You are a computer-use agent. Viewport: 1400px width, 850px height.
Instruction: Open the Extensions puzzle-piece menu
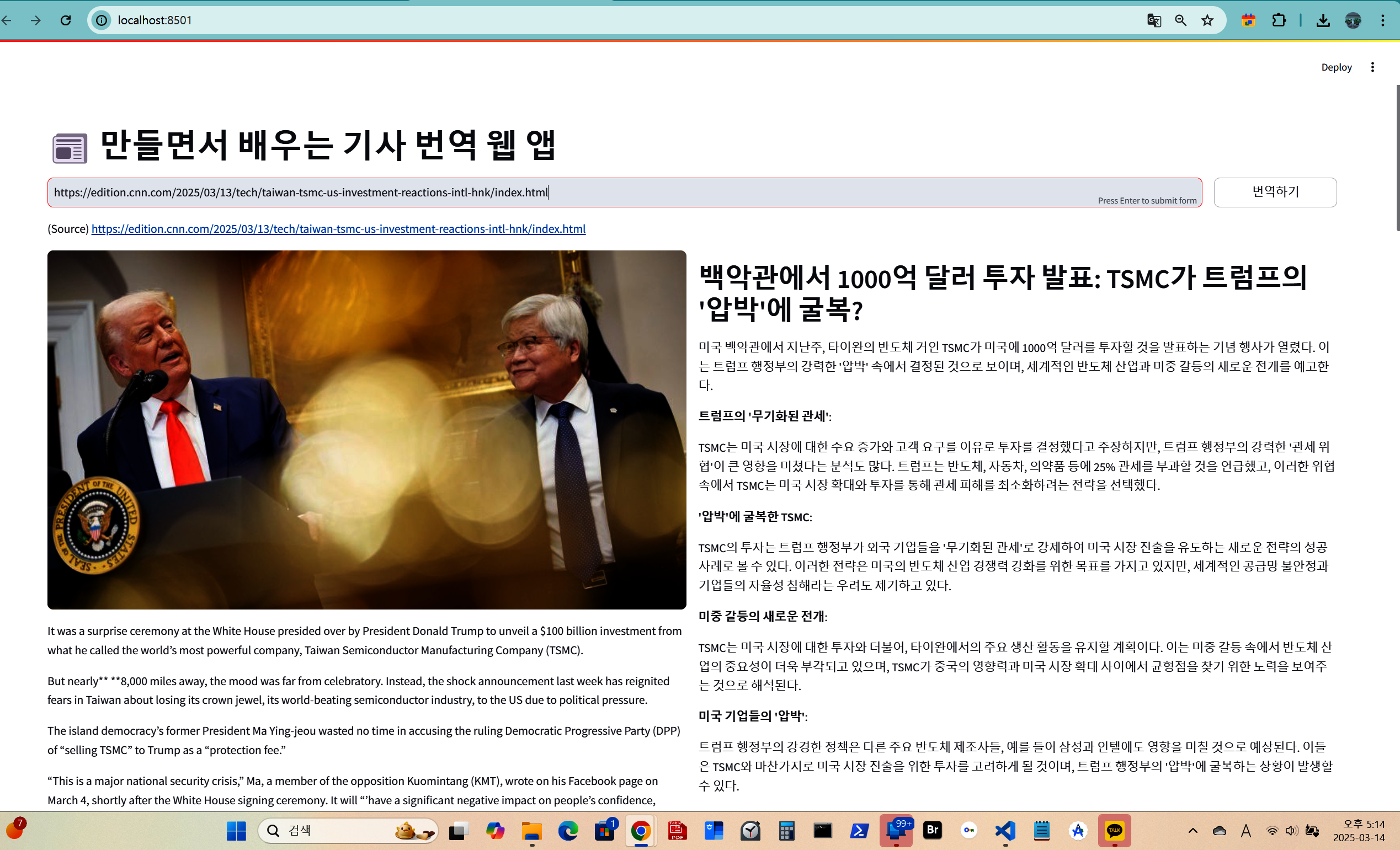tap(1279, 20)
